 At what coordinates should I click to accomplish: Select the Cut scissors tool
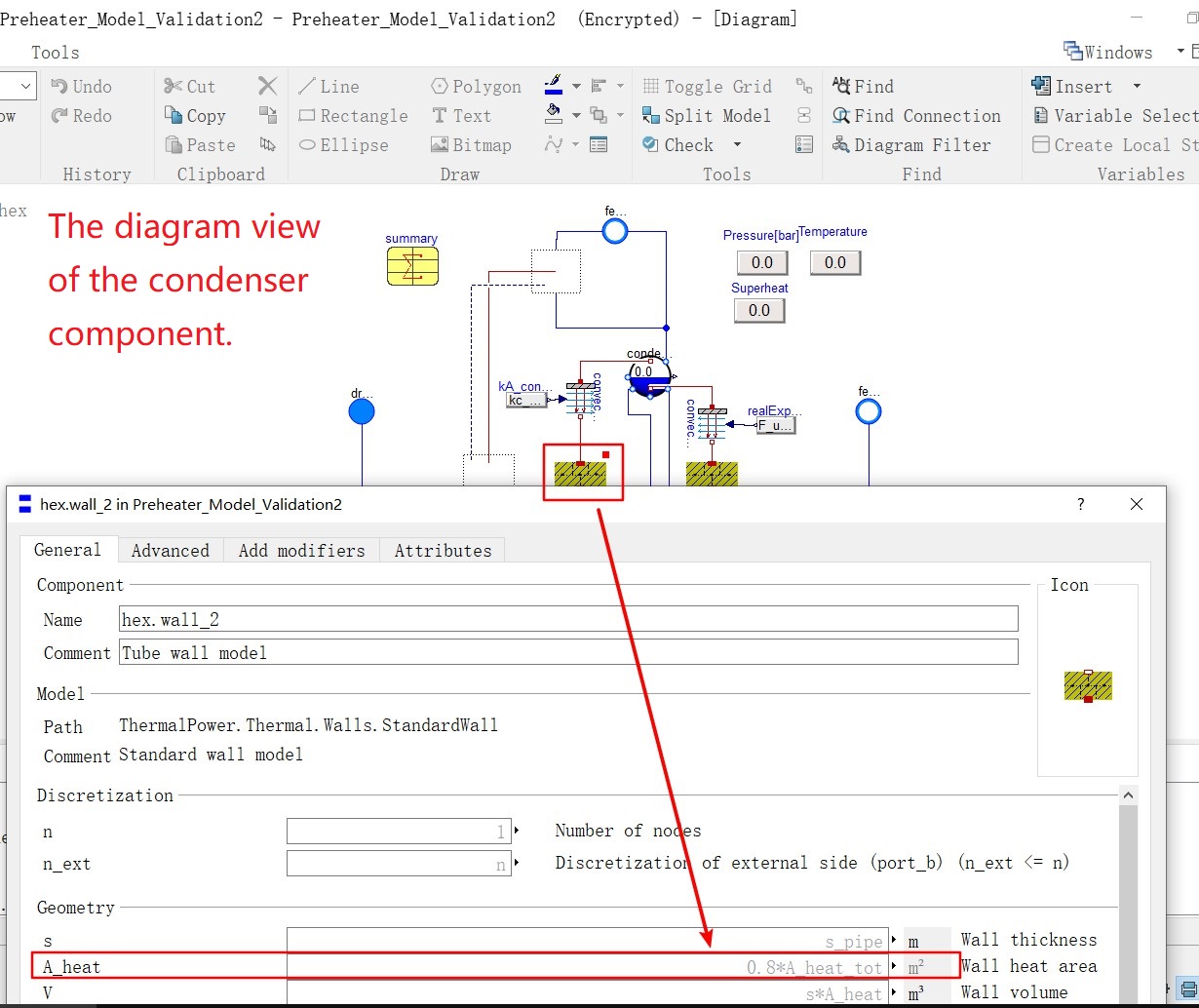click(x=190, y=87)
